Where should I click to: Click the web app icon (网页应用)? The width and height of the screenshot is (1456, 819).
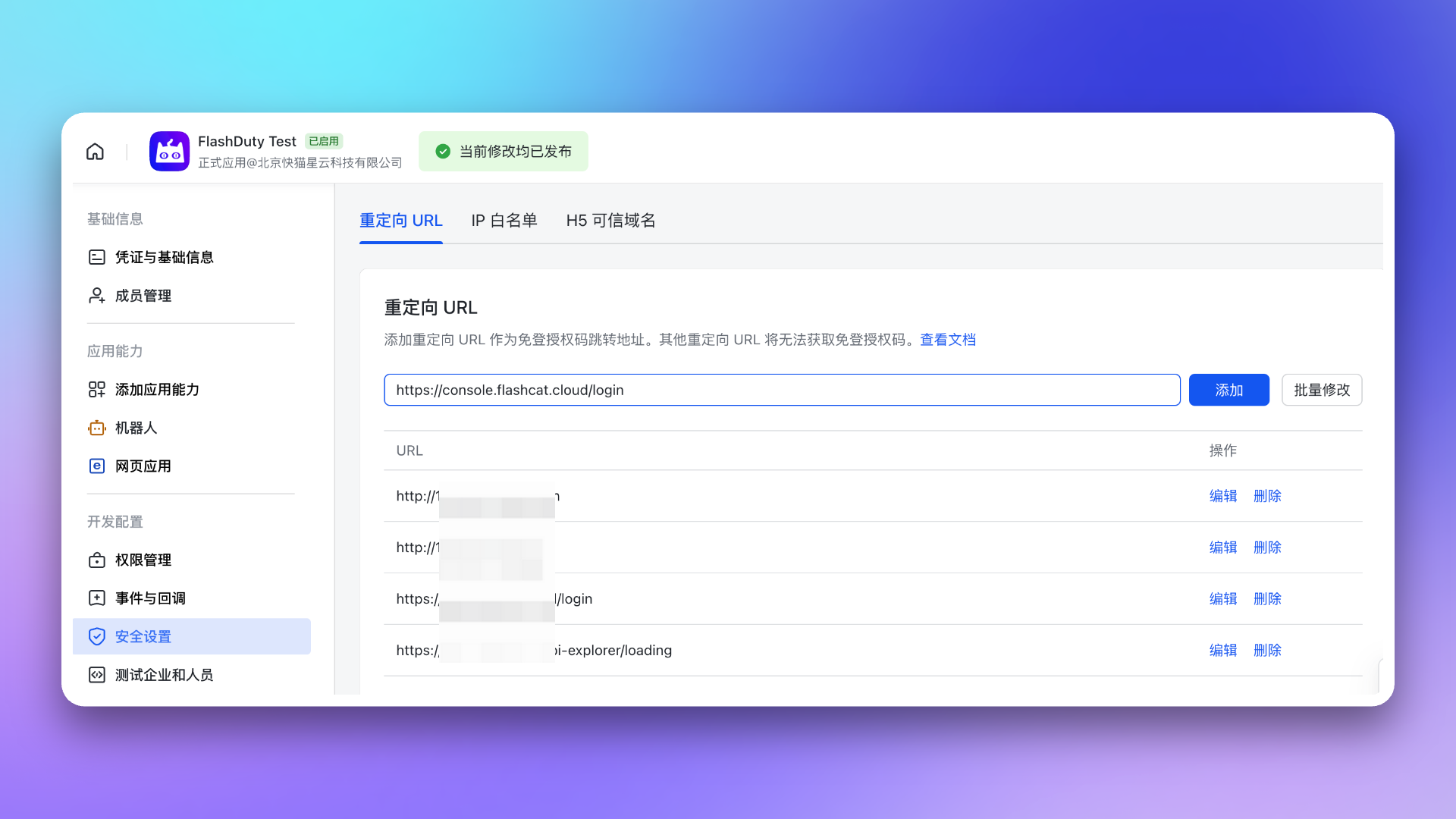(x=97, y=466)
